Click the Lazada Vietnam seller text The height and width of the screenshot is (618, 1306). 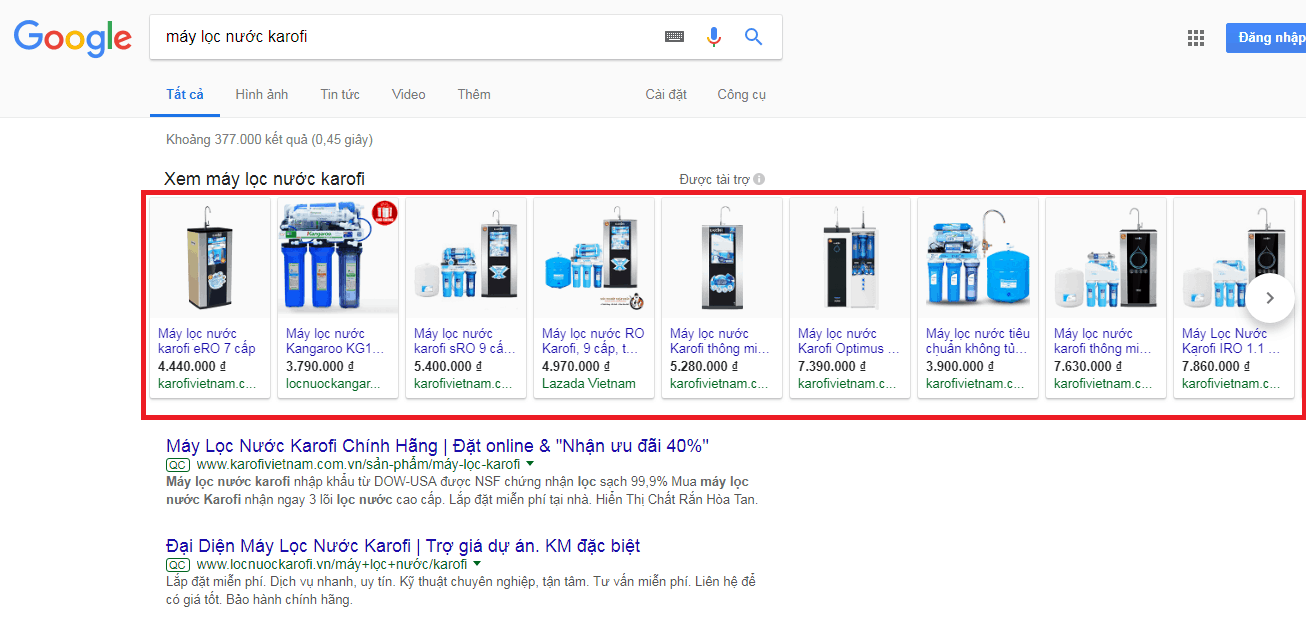coord(589,383)
